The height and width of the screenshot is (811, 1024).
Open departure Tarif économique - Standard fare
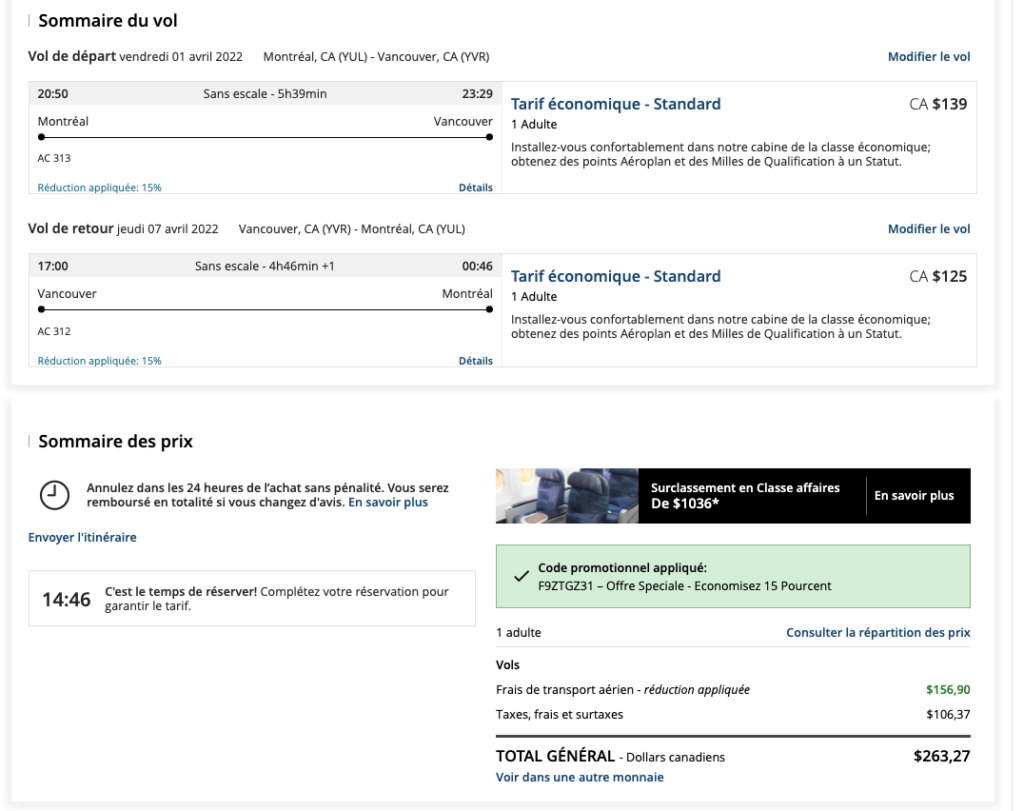[615, 104]
